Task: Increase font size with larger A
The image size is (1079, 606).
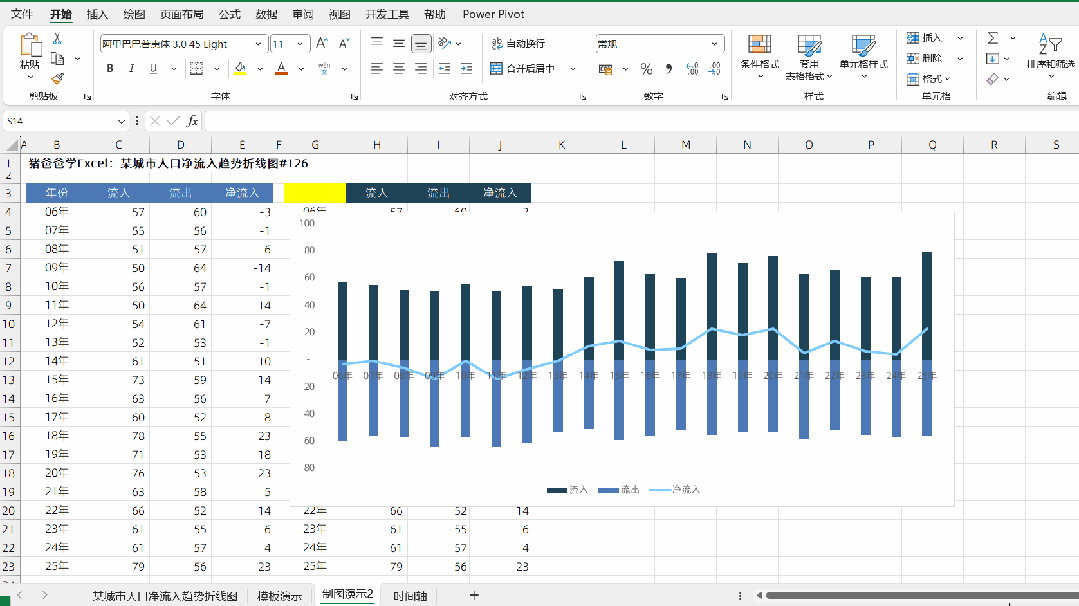Action: coord(321,44)
